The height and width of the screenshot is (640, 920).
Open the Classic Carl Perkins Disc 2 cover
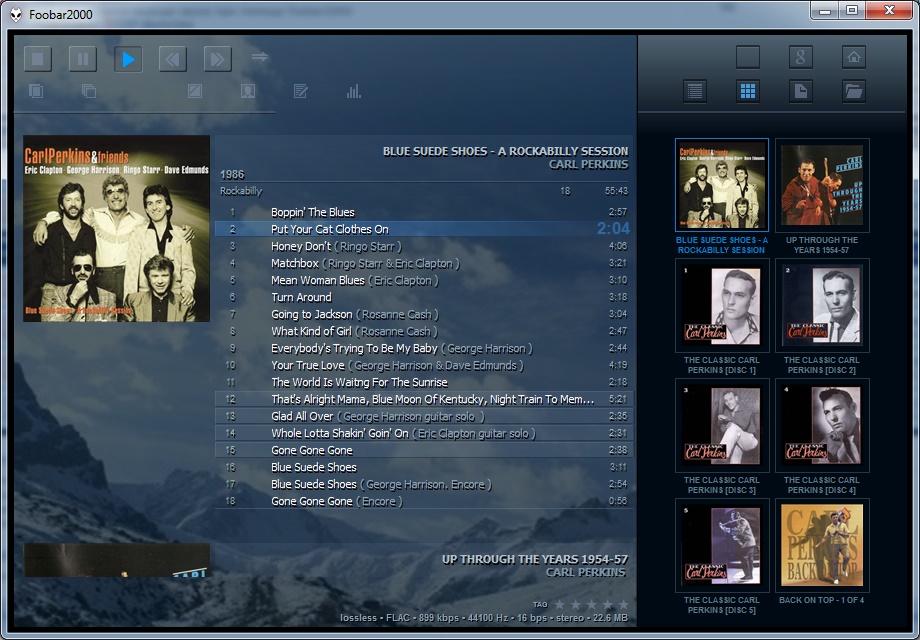[x=822, y=306]
